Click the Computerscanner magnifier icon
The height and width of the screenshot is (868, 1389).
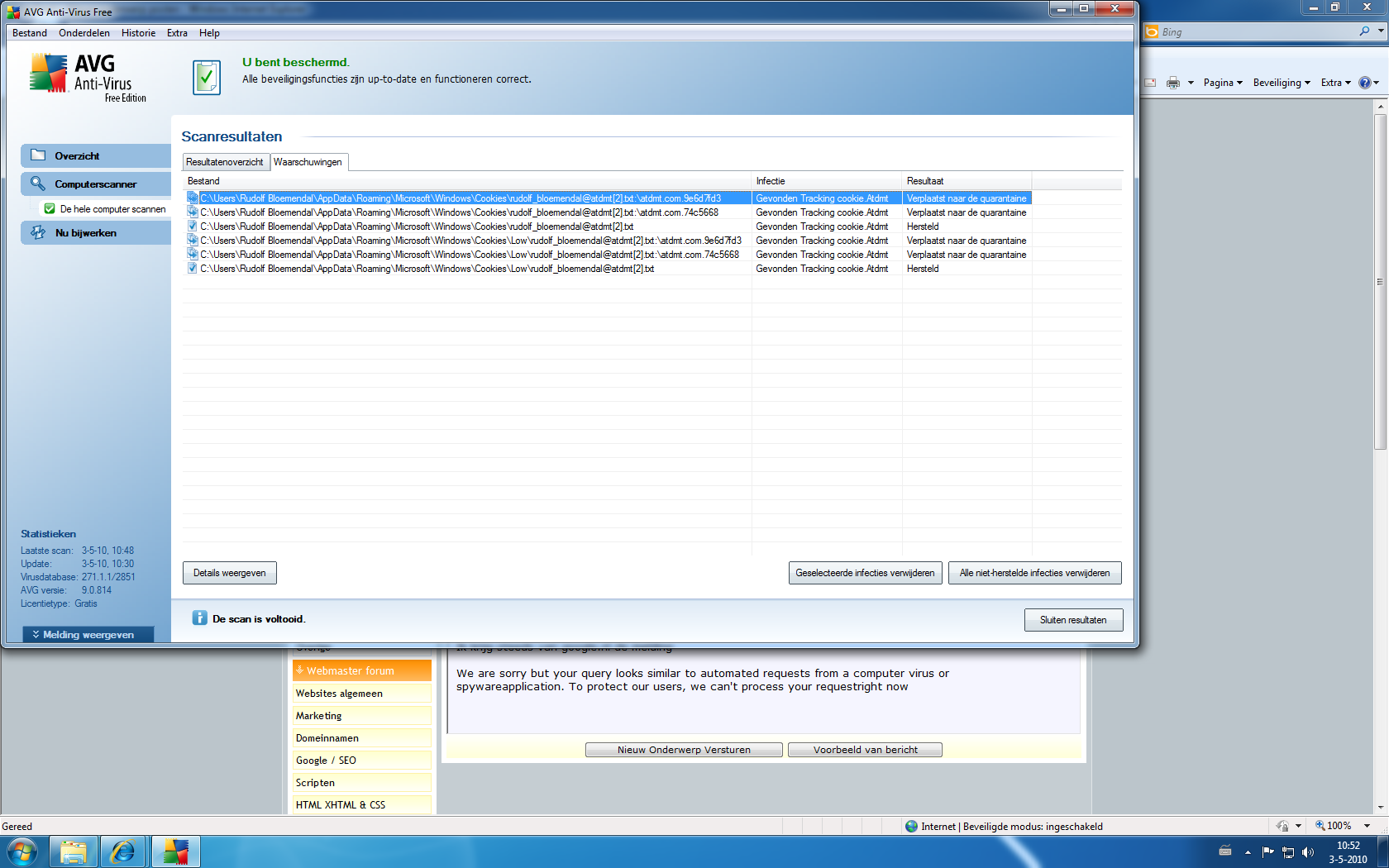point(38,184)
